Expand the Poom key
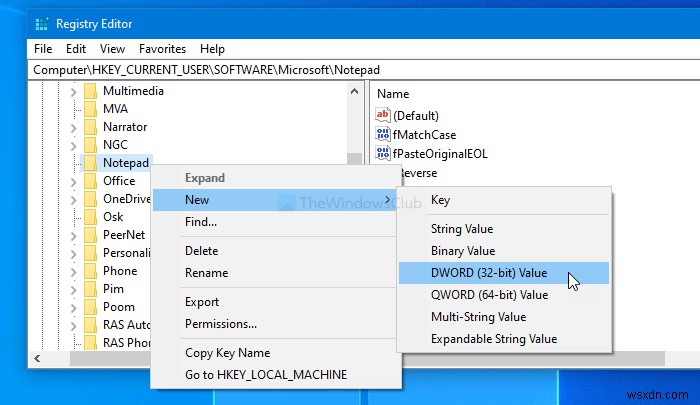Image resolution: width=700 pixels, height=405 pixels. [x=74, y=308]
